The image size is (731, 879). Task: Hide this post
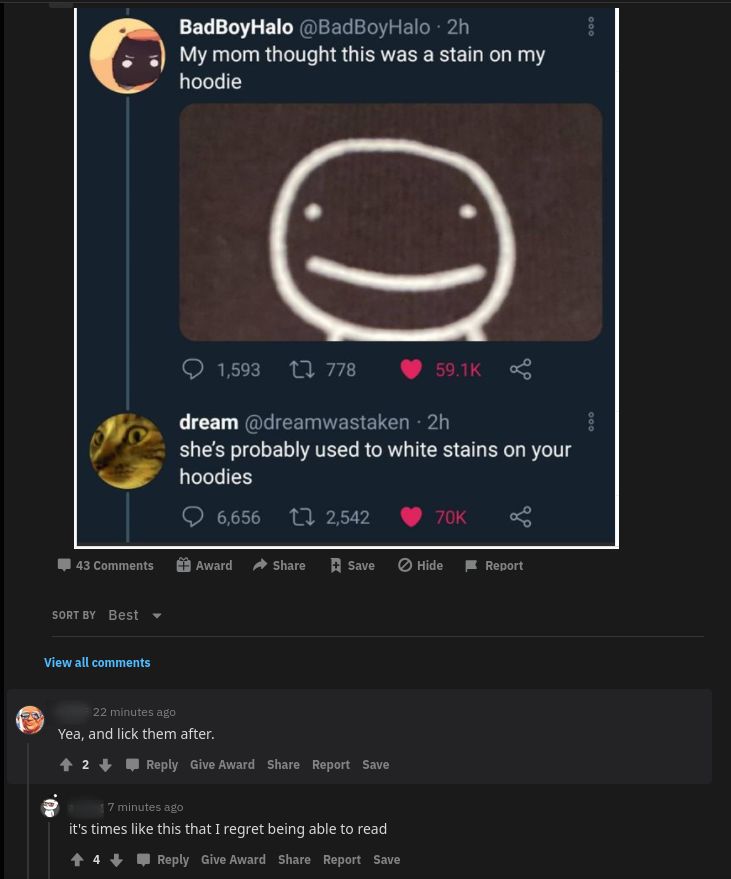420,565
